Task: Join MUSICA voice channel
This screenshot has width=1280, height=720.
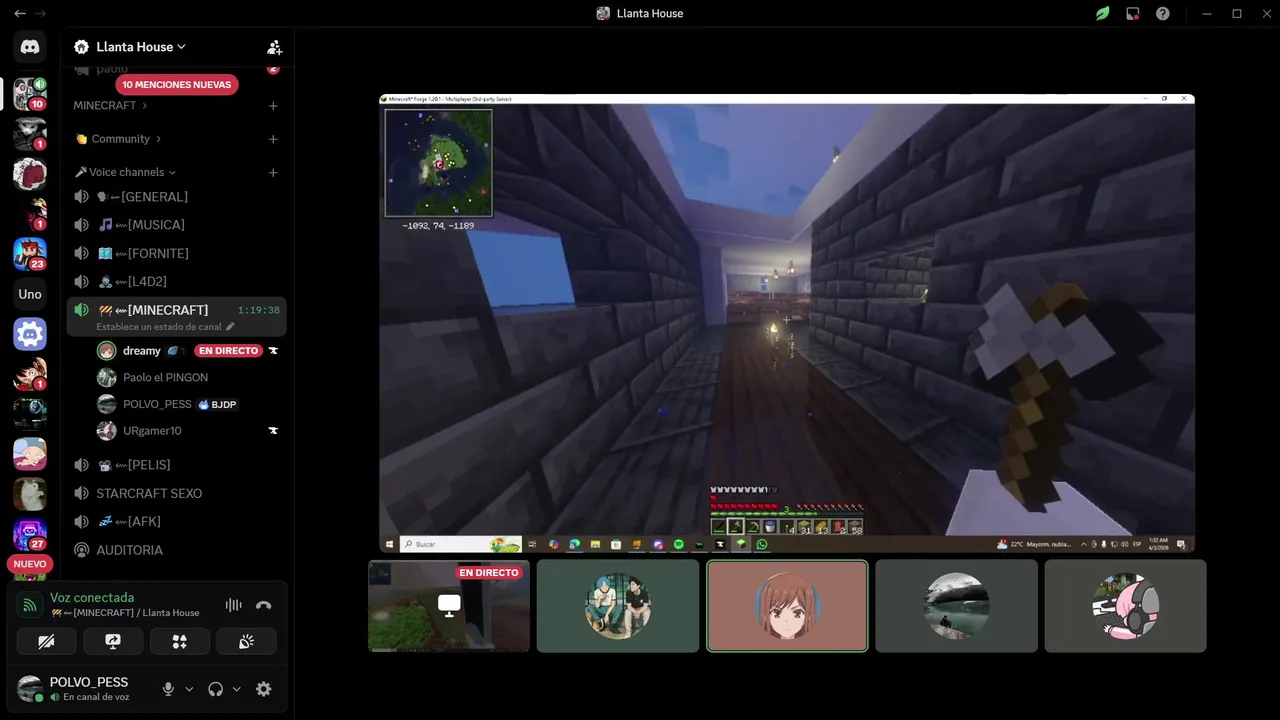Action: click(177, 225)
